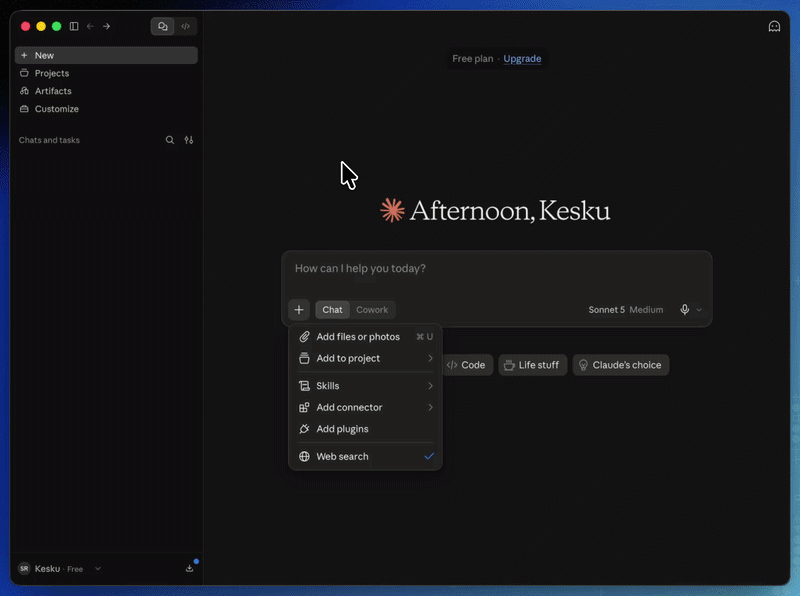Start a New chat in sidebar

coord(106,55)
